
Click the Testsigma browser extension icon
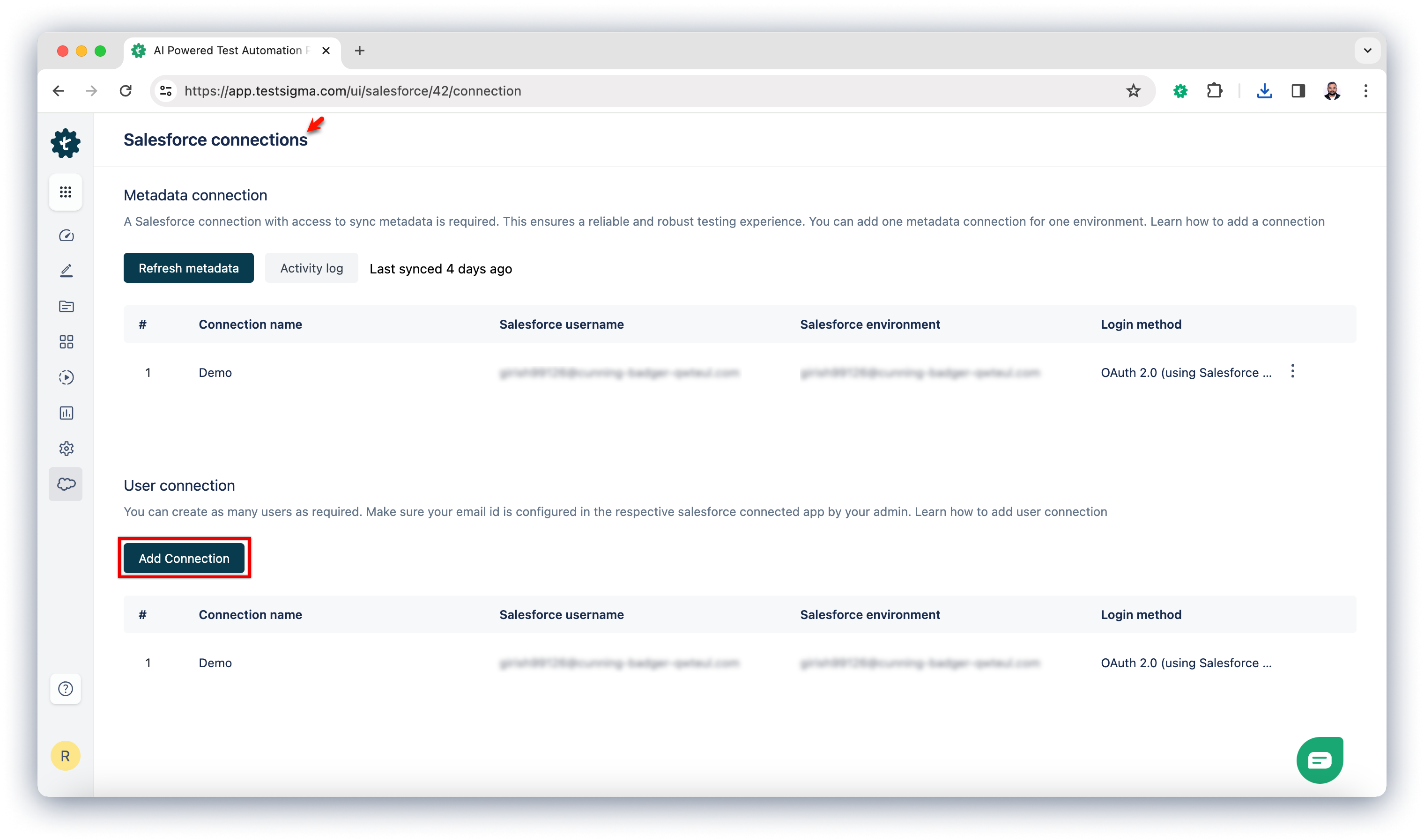click(1180, 90)
